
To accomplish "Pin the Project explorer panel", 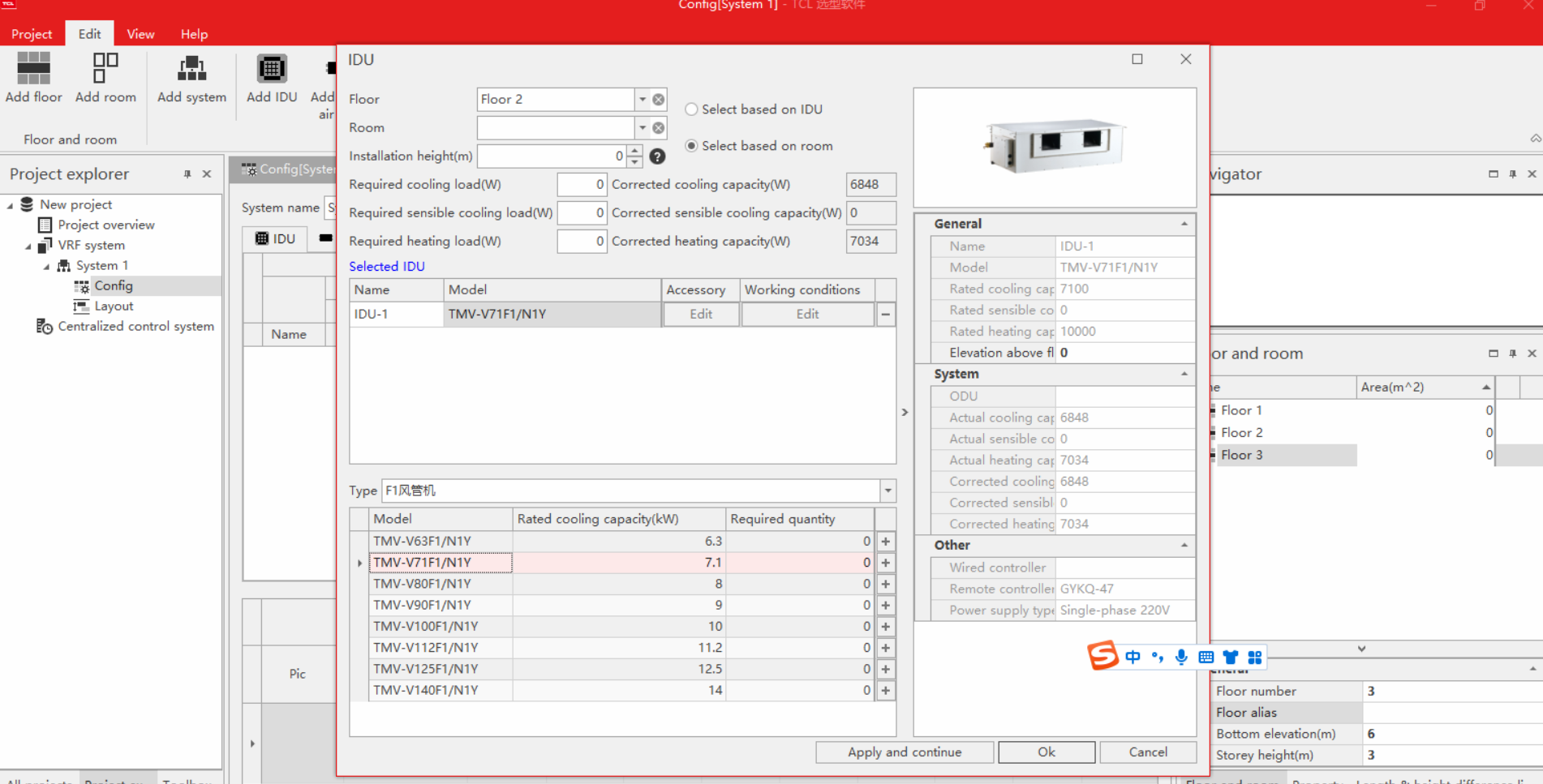I will coord(187,174).
